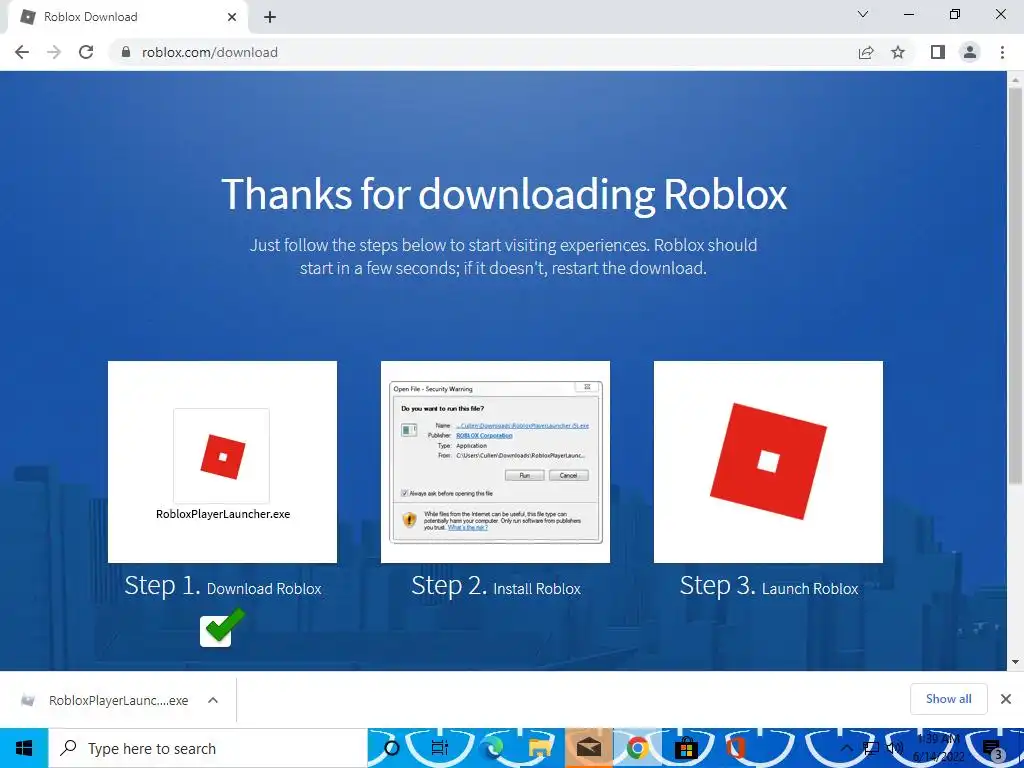Open the Windows Start menu
The width and height of the screenshot is (1024, 768).
24,748
